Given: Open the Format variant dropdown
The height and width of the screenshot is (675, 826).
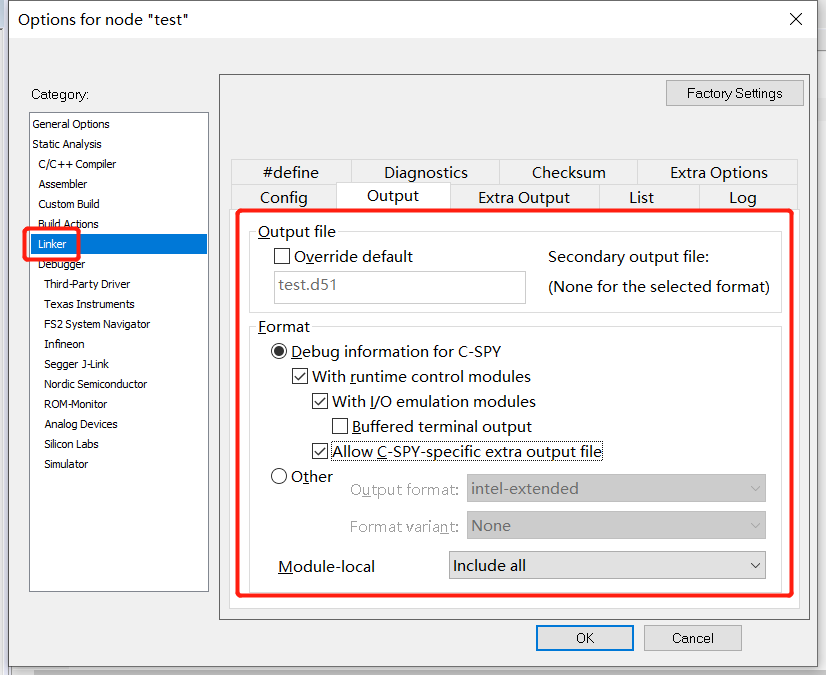Looking at the screenshot, I should (x=616, y=525).
